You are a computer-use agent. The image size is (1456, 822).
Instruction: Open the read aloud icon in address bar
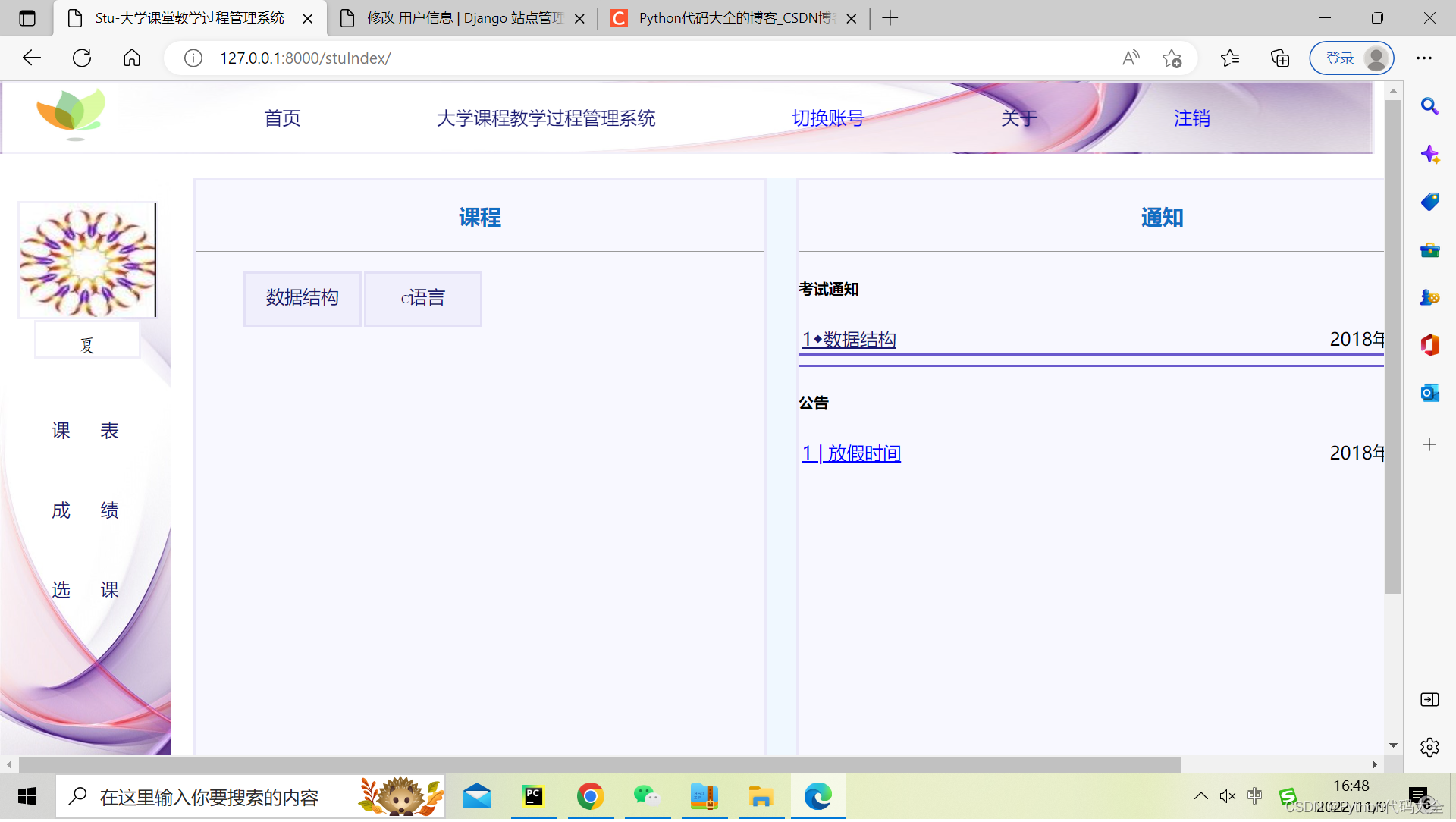pos(1131,58)
